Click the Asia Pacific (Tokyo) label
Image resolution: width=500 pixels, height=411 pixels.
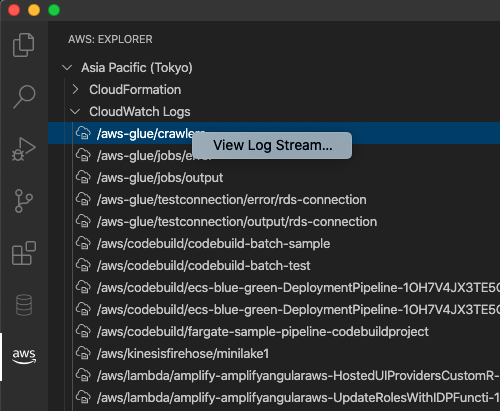pos(137,68)
